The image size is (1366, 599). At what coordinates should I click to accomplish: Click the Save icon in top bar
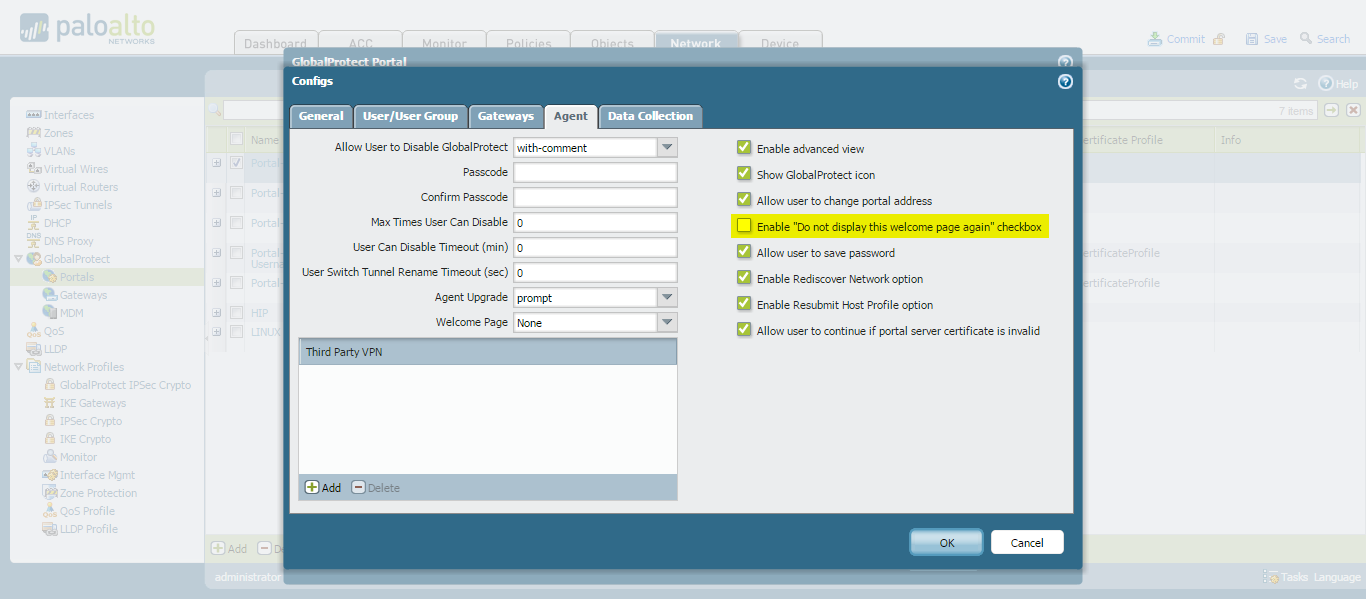tap(1251, 39)
